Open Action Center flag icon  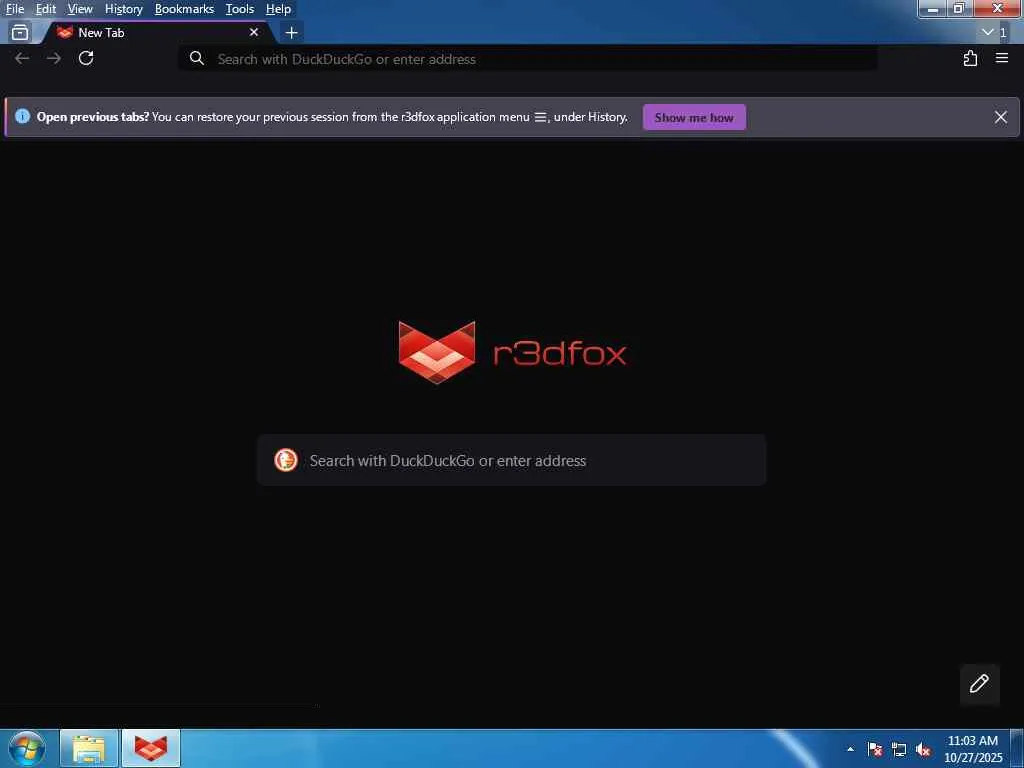tap(875, 749)
